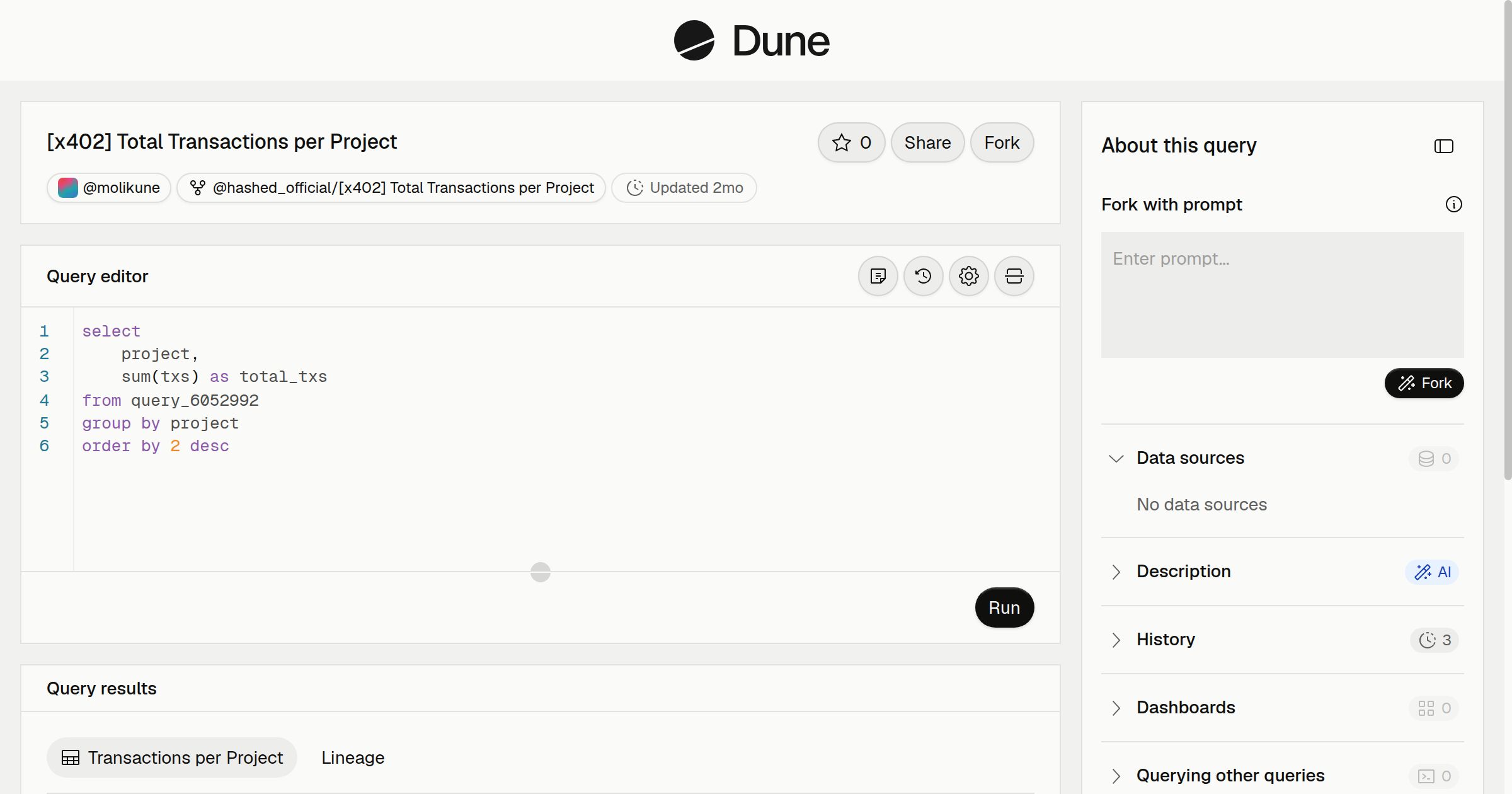Switch to the Lineage tab
This screenshot has width=1512, height=794.
click(x=353, y=757)
